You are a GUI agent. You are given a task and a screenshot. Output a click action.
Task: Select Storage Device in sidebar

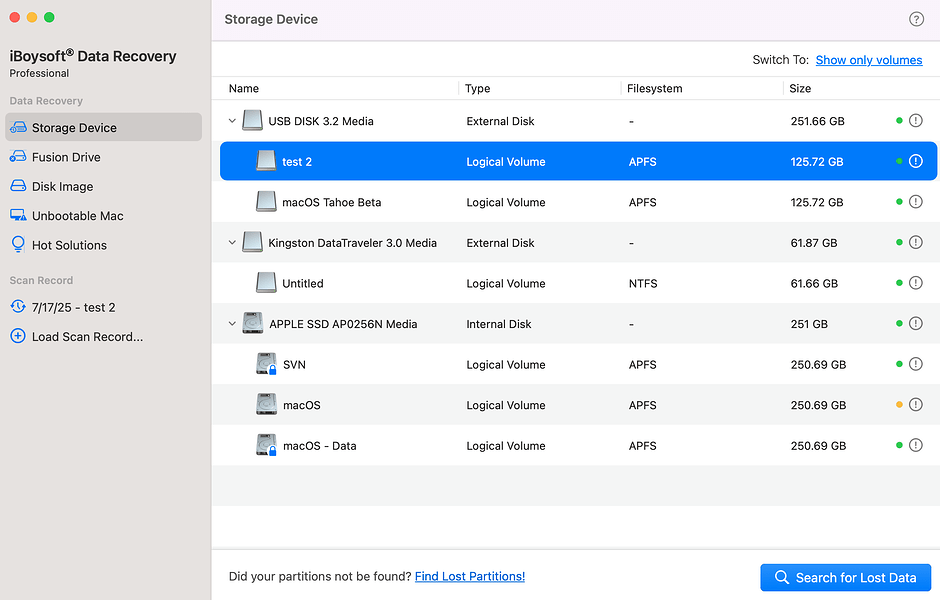point(104,127)
